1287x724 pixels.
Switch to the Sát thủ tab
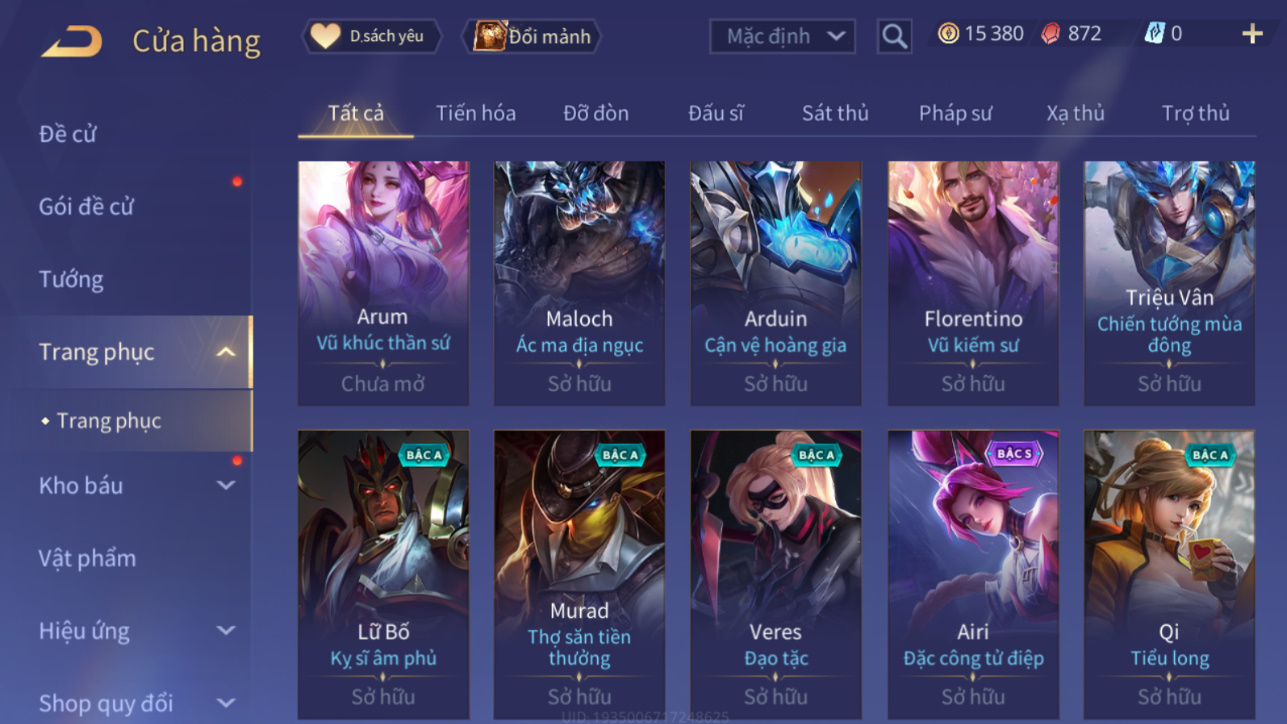click(835, 113)
